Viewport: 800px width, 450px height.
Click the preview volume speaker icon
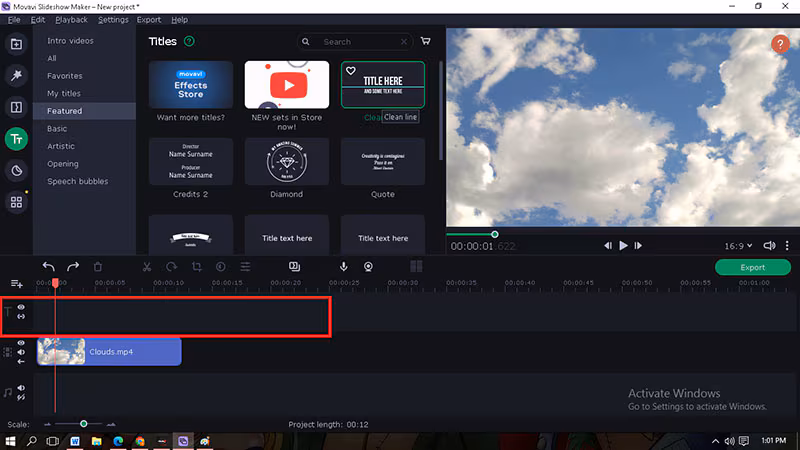pyautogui.click(x=769, y=246)
